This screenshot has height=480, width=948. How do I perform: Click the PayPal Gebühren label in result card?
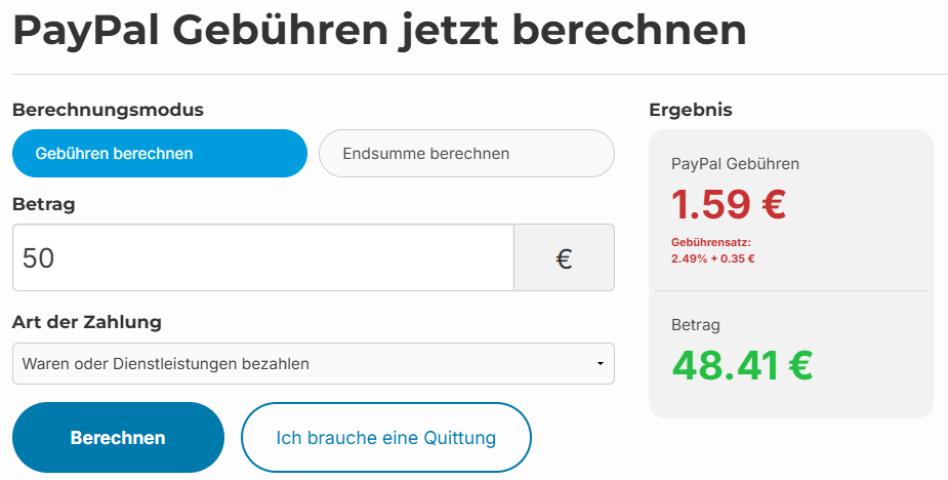tap(735, 164)
